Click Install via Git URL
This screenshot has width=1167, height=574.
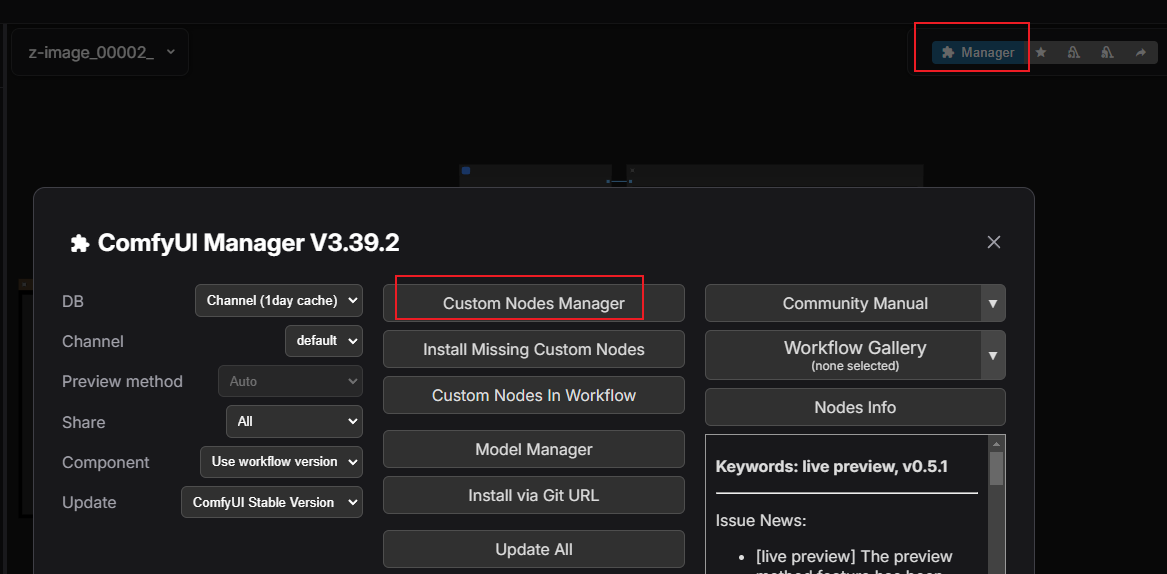click(534, 495)
